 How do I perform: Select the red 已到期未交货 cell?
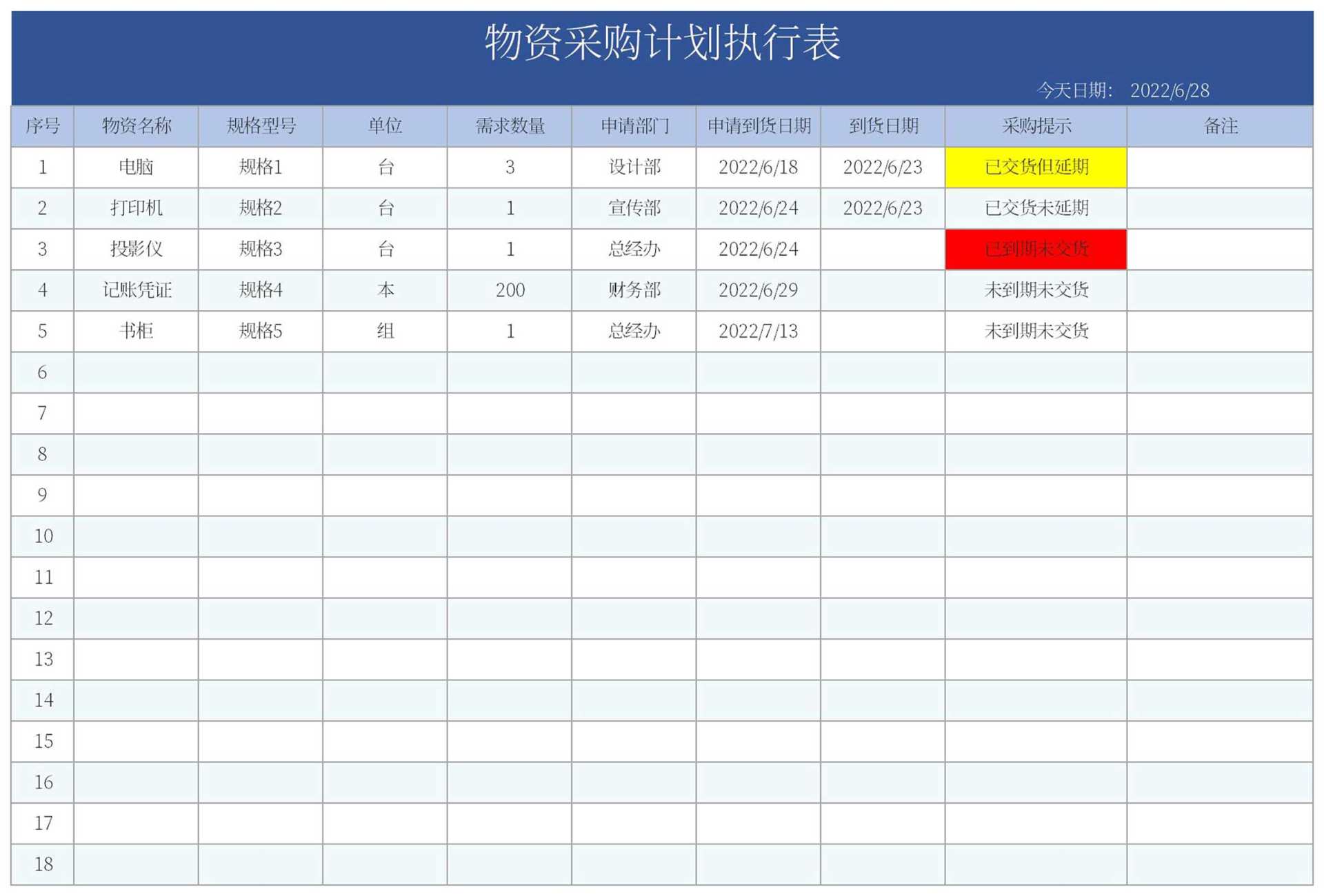pos(1036,250)
